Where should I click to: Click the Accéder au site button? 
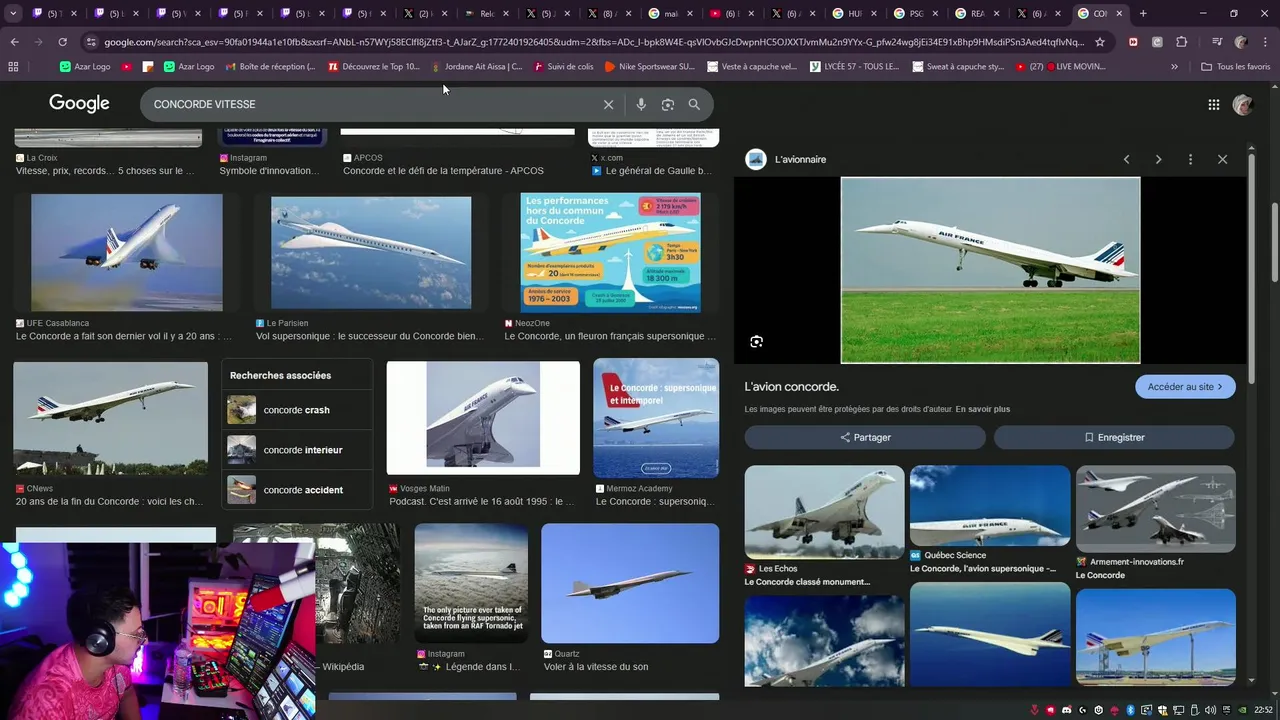1185,387
